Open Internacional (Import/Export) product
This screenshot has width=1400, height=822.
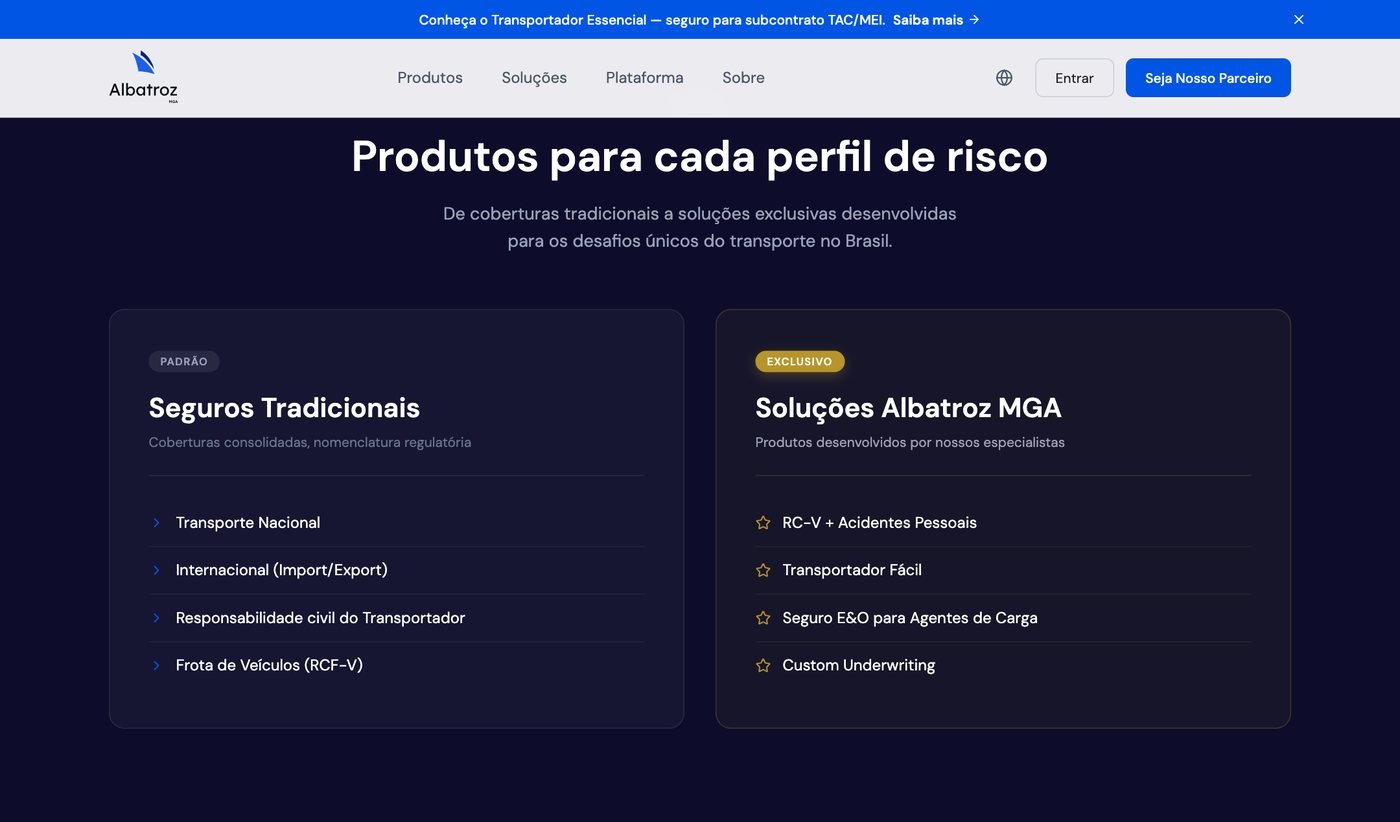pos(396,570)
